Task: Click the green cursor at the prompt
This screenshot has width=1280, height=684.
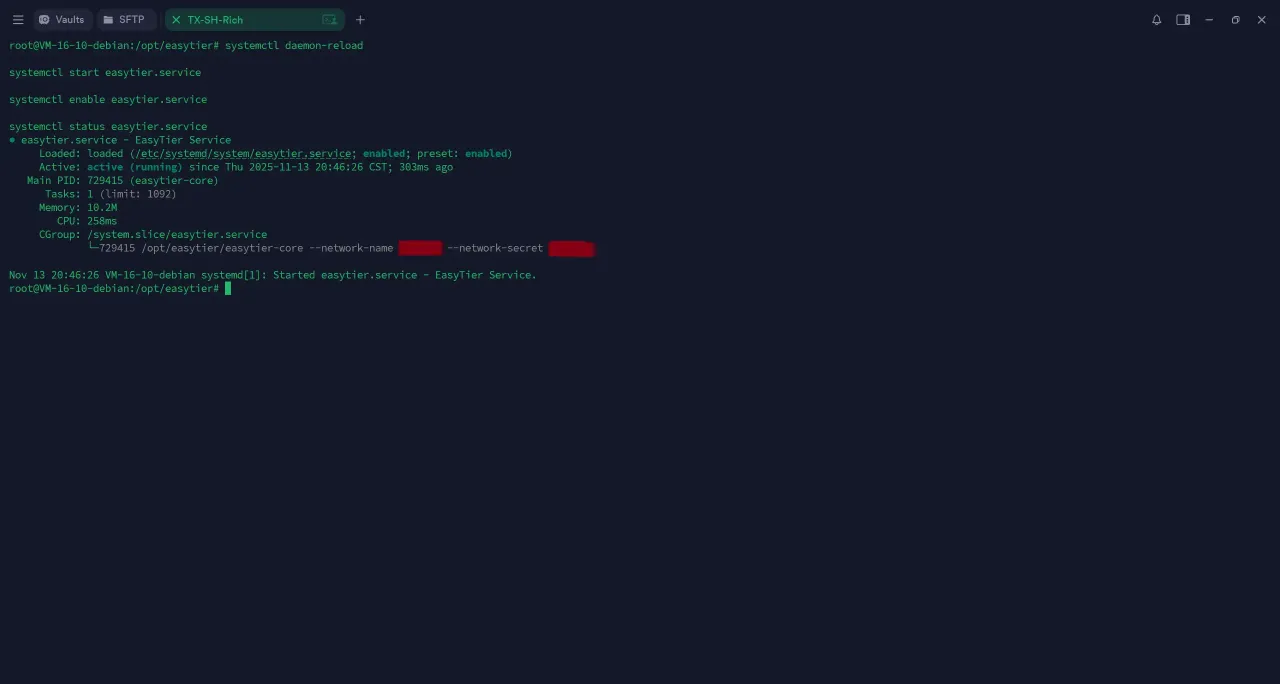Action: 228,288
